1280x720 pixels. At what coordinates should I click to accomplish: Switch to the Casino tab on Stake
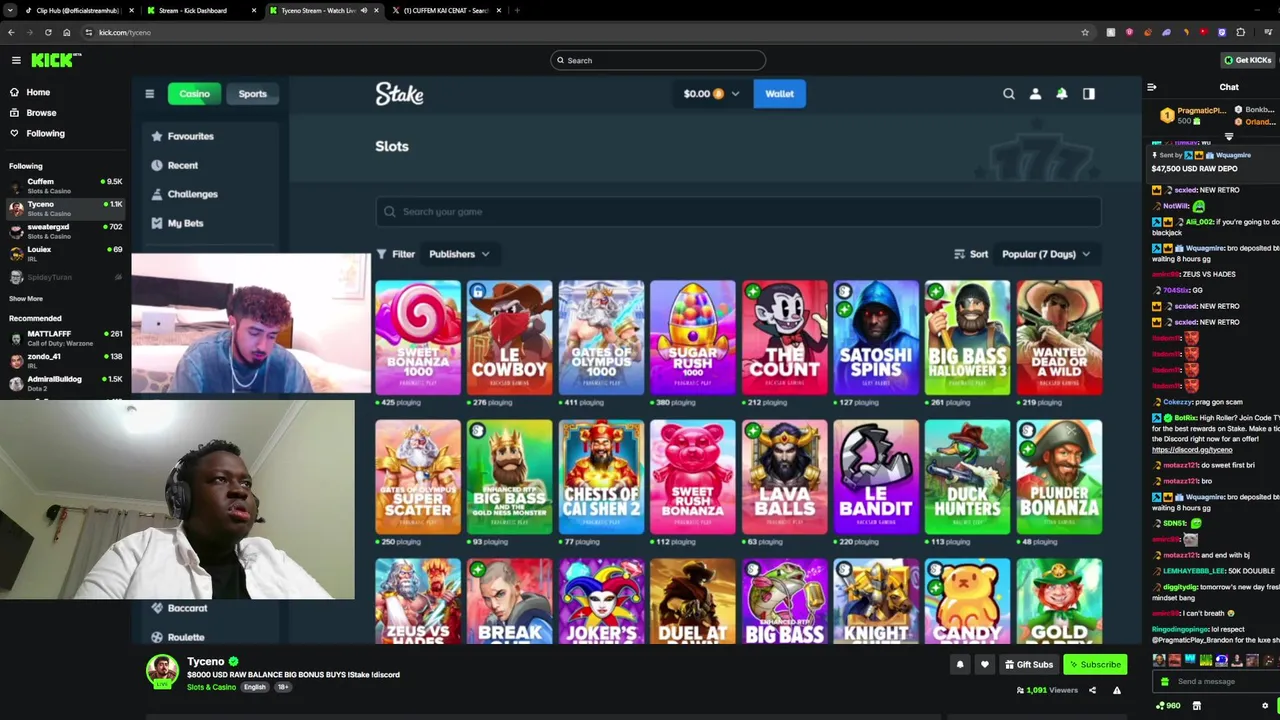(194, 94)
